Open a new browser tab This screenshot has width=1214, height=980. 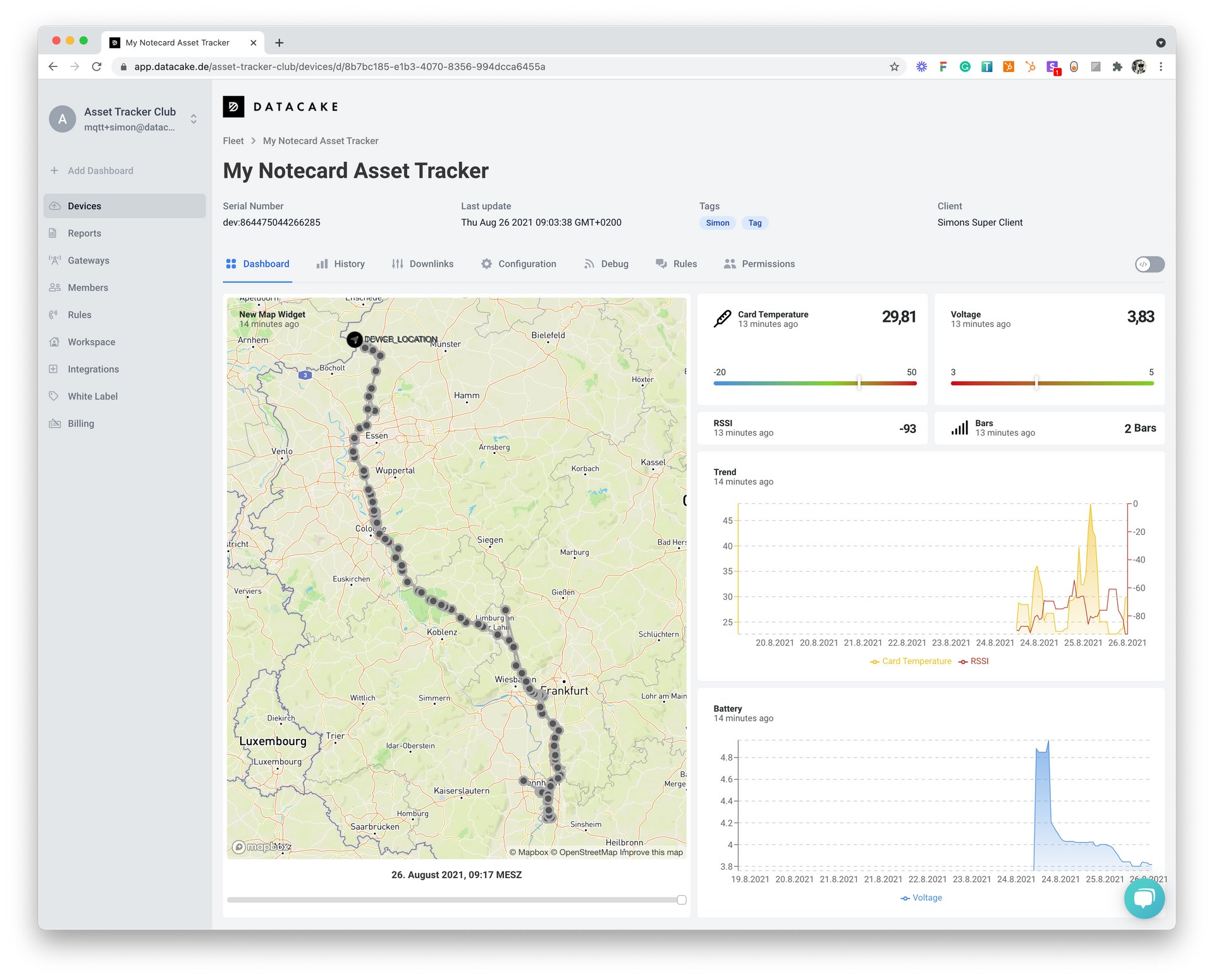pos(279,42)
